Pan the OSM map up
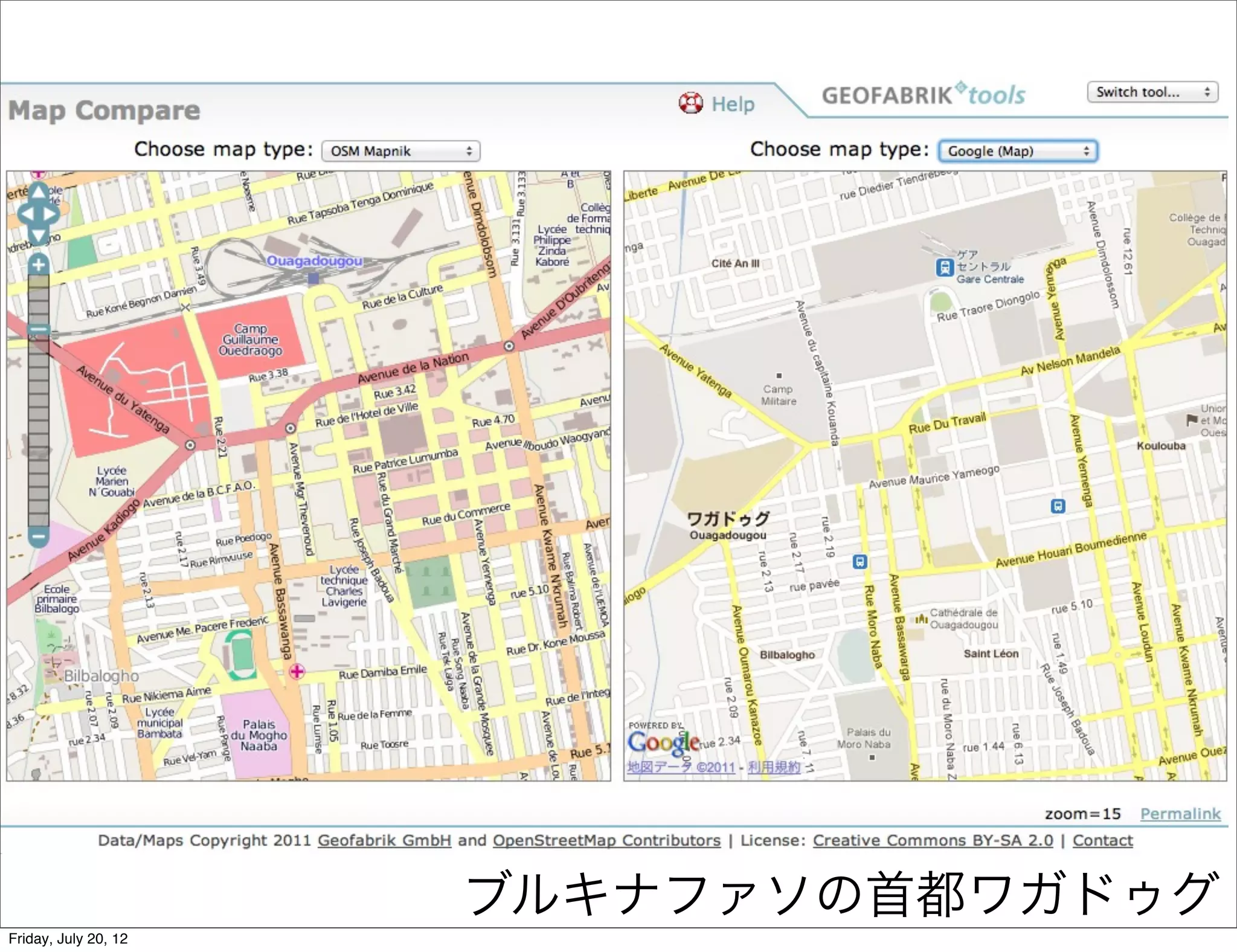The image size is (1237, 952). click(x=38, y=192)
